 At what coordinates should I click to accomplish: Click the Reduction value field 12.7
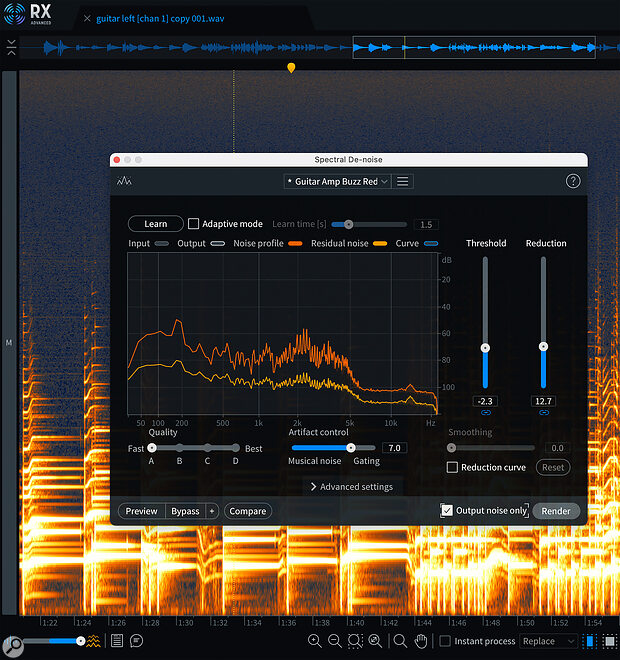click(x=543, y=401)
